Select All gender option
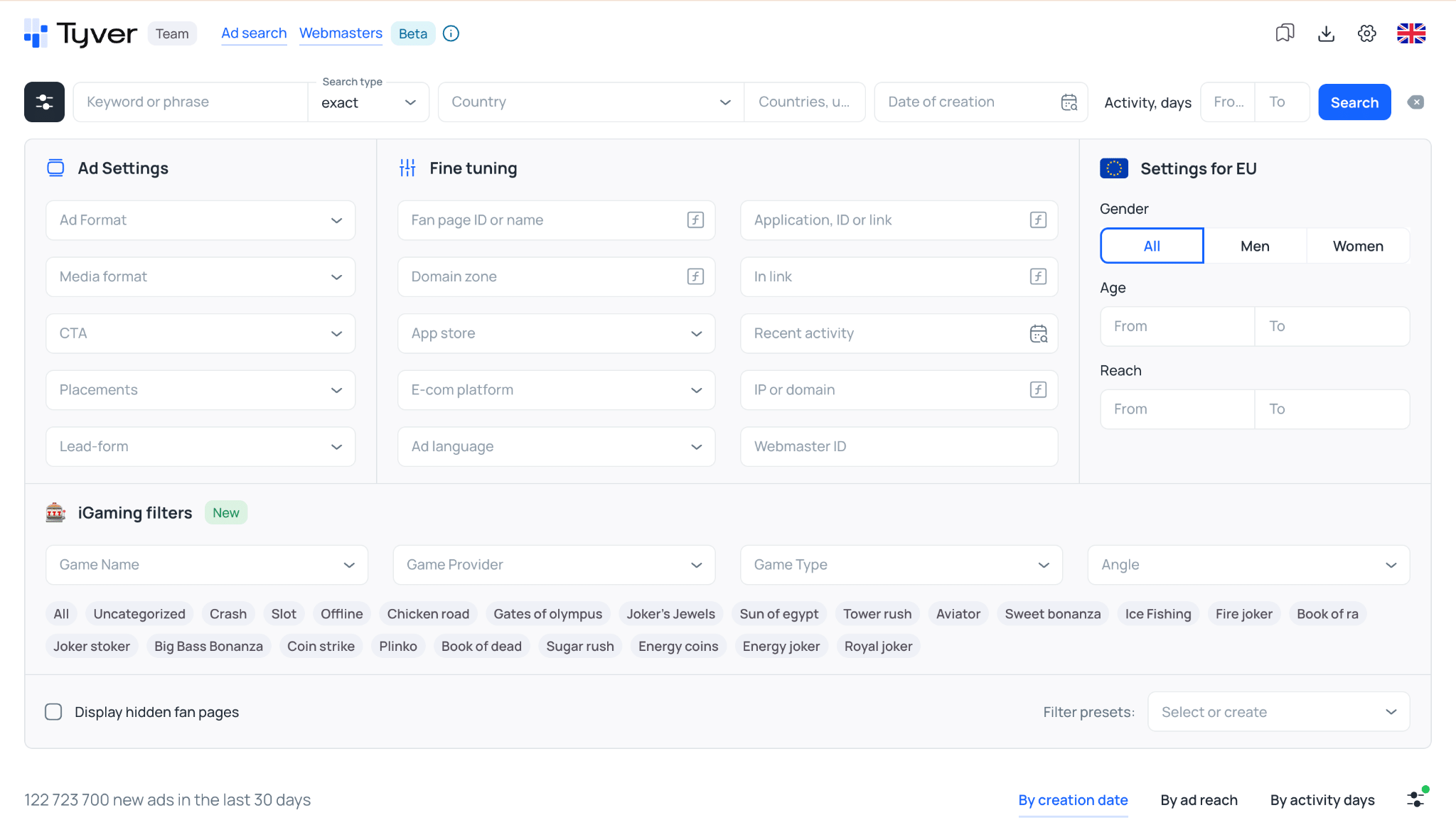 tap(1152, 246)
